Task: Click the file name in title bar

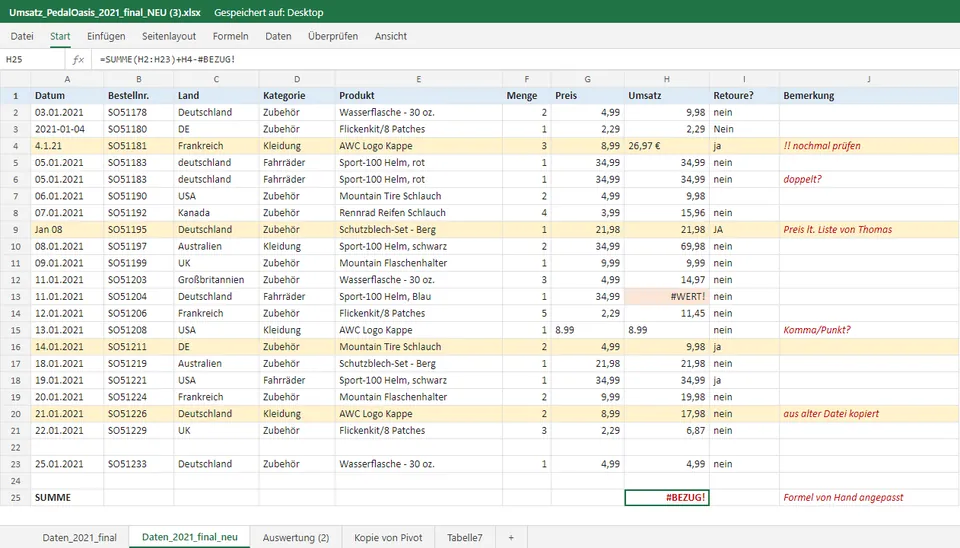Action: [105, 12]
